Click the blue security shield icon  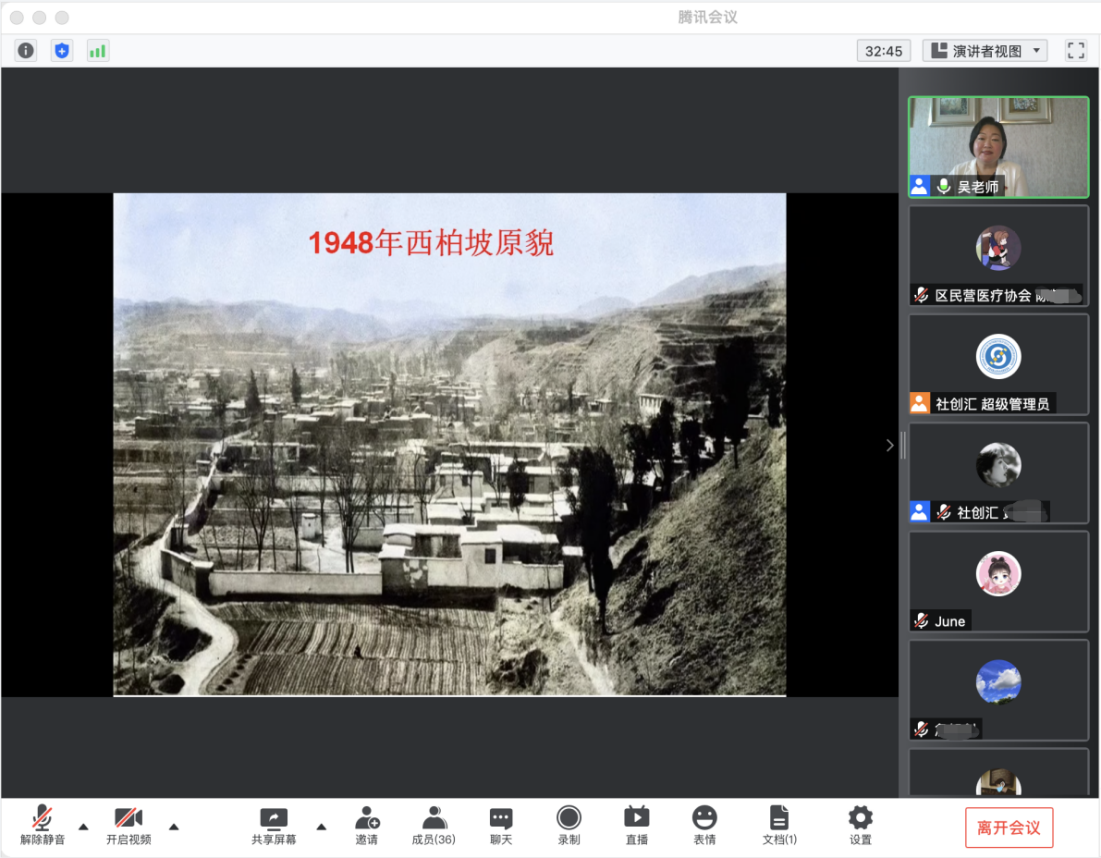62,50
